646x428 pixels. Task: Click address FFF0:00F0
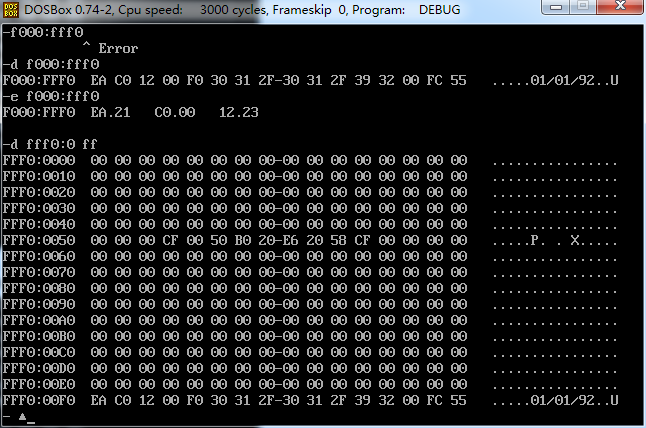point(39,400)
